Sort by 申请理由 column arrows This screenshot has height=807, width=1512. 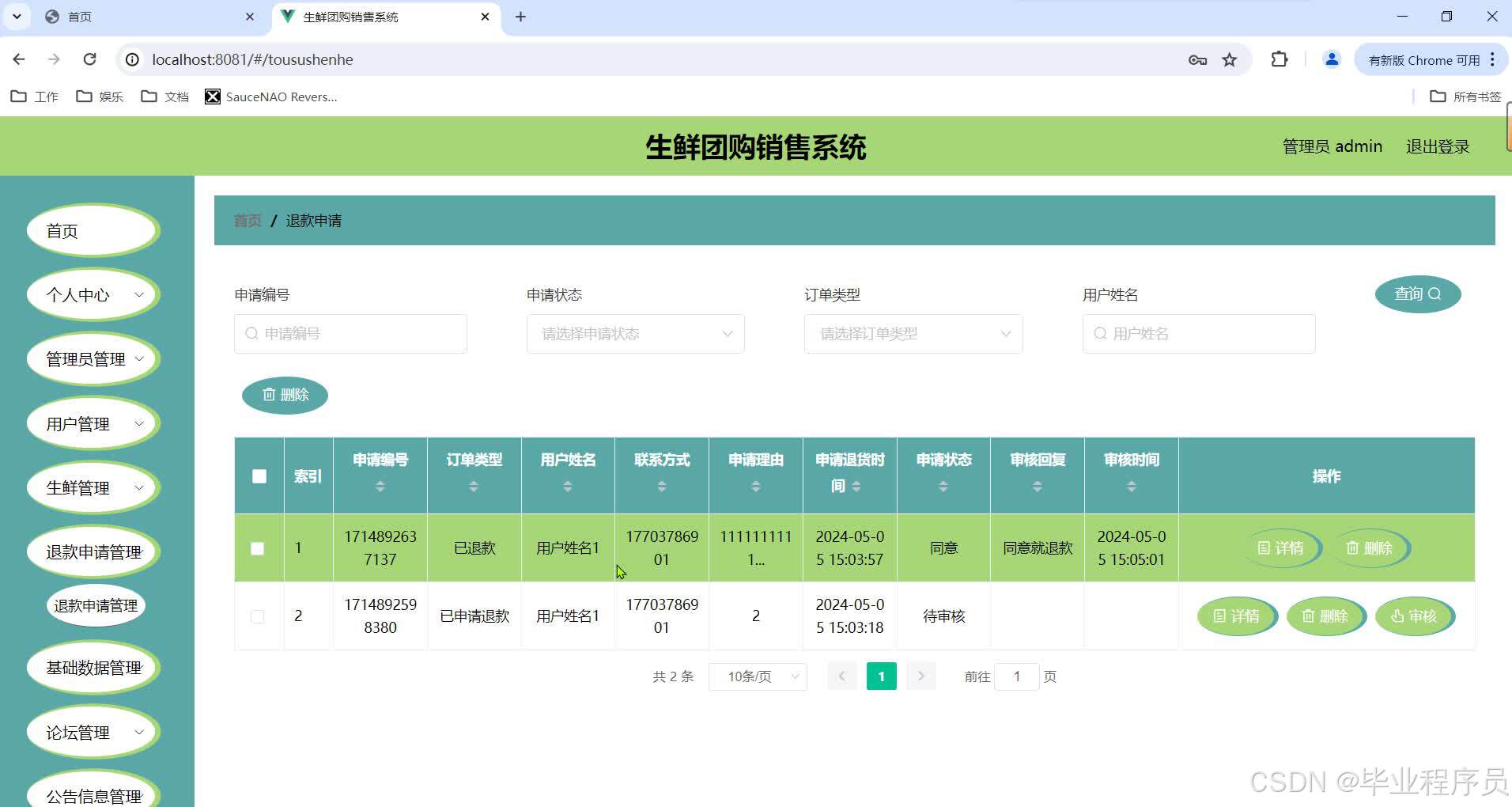[x=756, y=487]
